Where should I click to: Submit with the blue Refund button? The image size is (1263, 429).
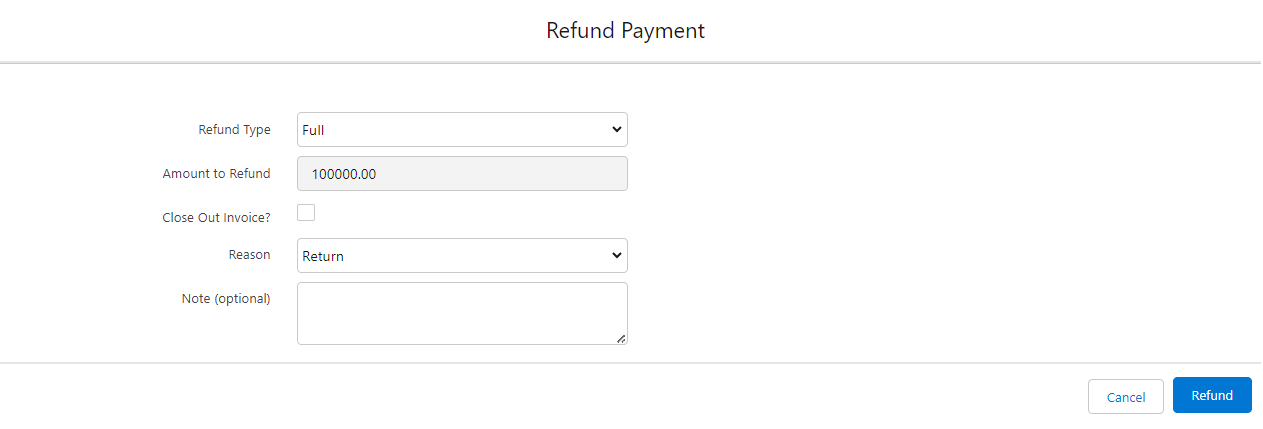[x=1212, y=395]
